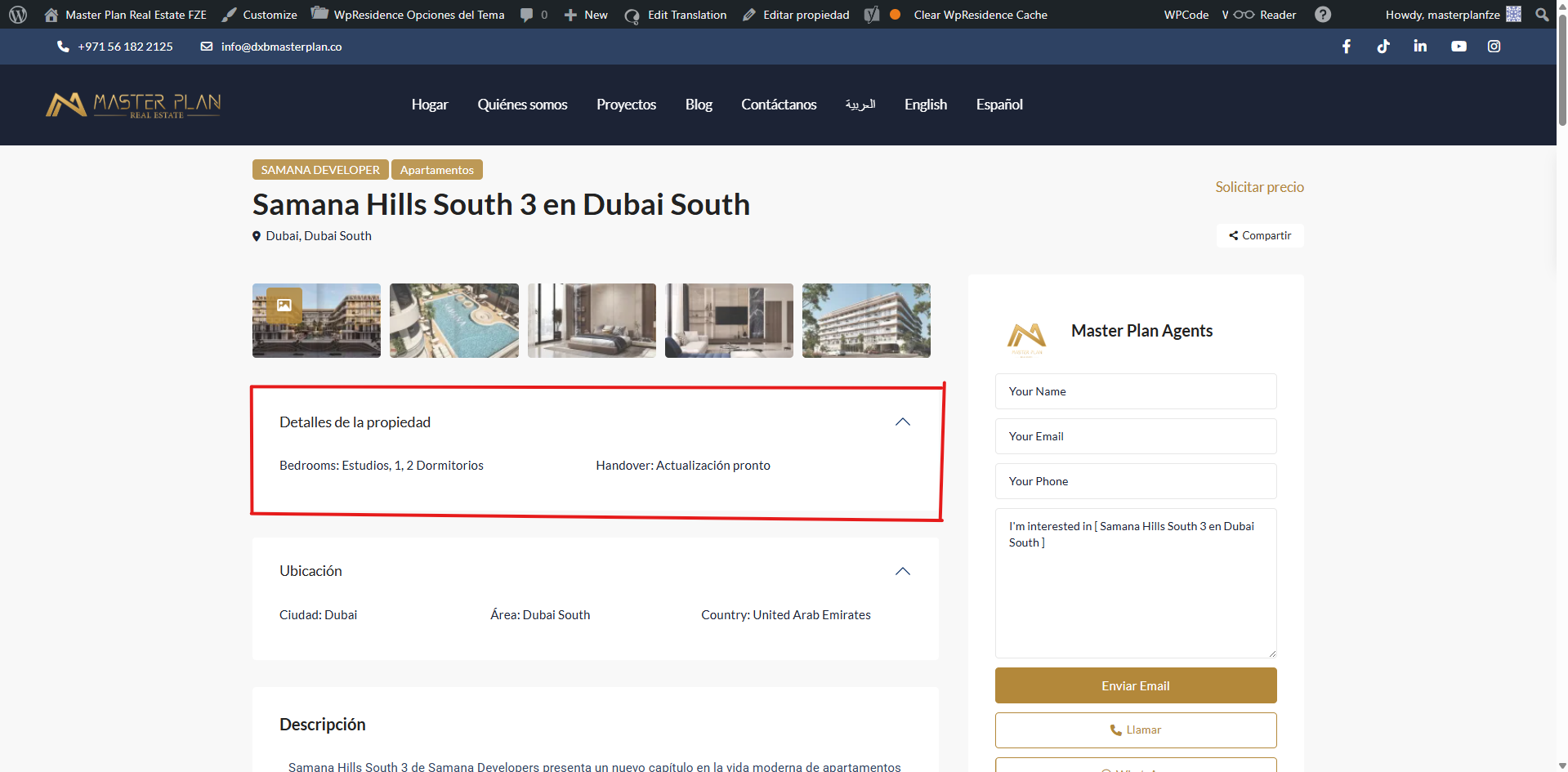1568x772 pixels.
Task: Open the Facebook social icon
Action: [1346, 47]
